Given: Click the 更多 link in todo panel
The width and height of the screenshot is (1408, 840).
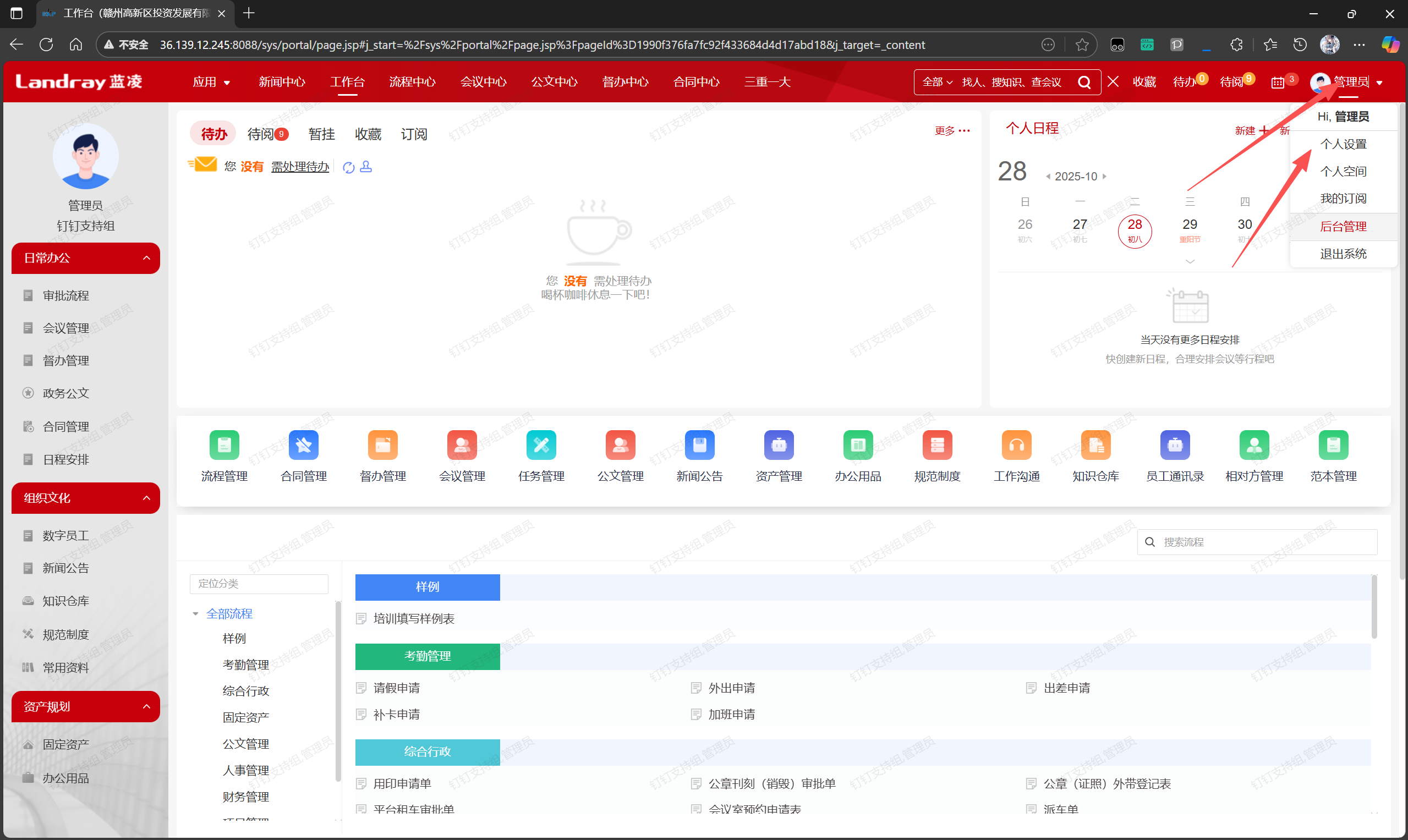Looking at the screenshot, I should pos(952,131).
